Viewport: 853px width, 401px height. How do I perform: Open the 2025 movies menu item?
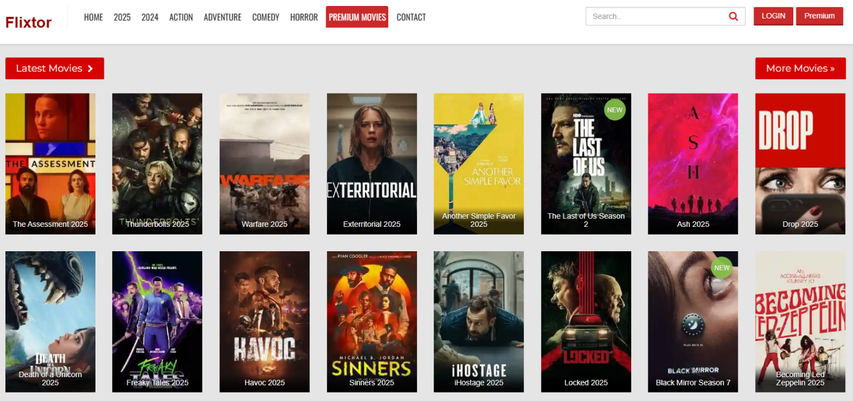[x=122, y=17]
